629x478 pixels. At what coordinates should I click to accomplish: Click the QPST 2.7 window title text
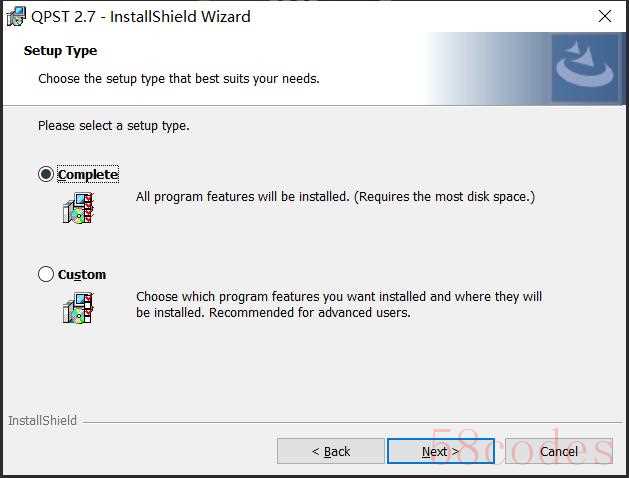141,17
